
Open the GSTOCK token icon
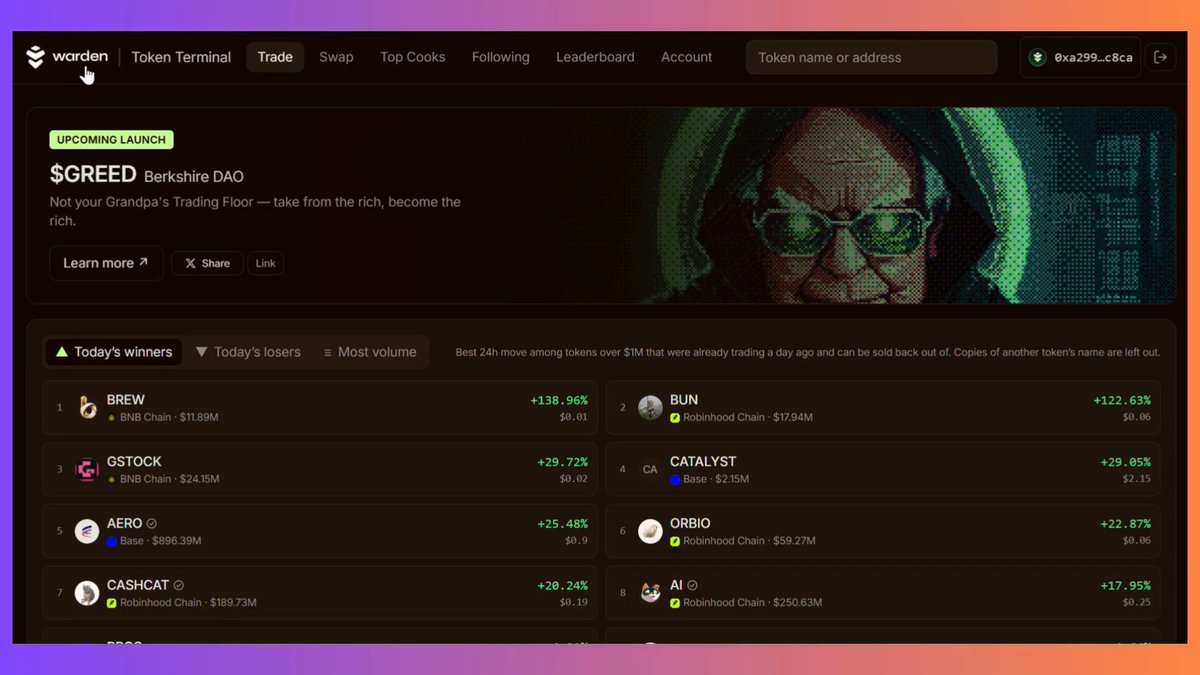(x=88, y=469)
